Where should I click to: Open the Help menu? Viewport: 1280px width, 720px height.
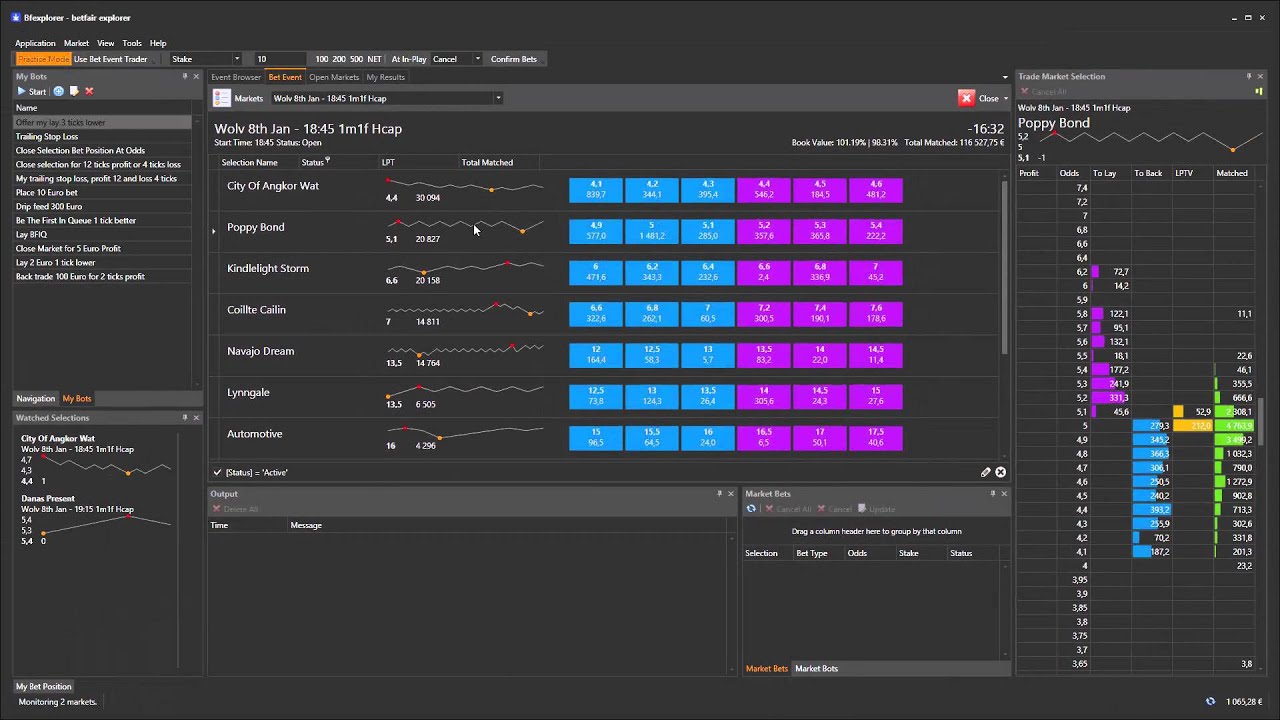click(158, 43)
